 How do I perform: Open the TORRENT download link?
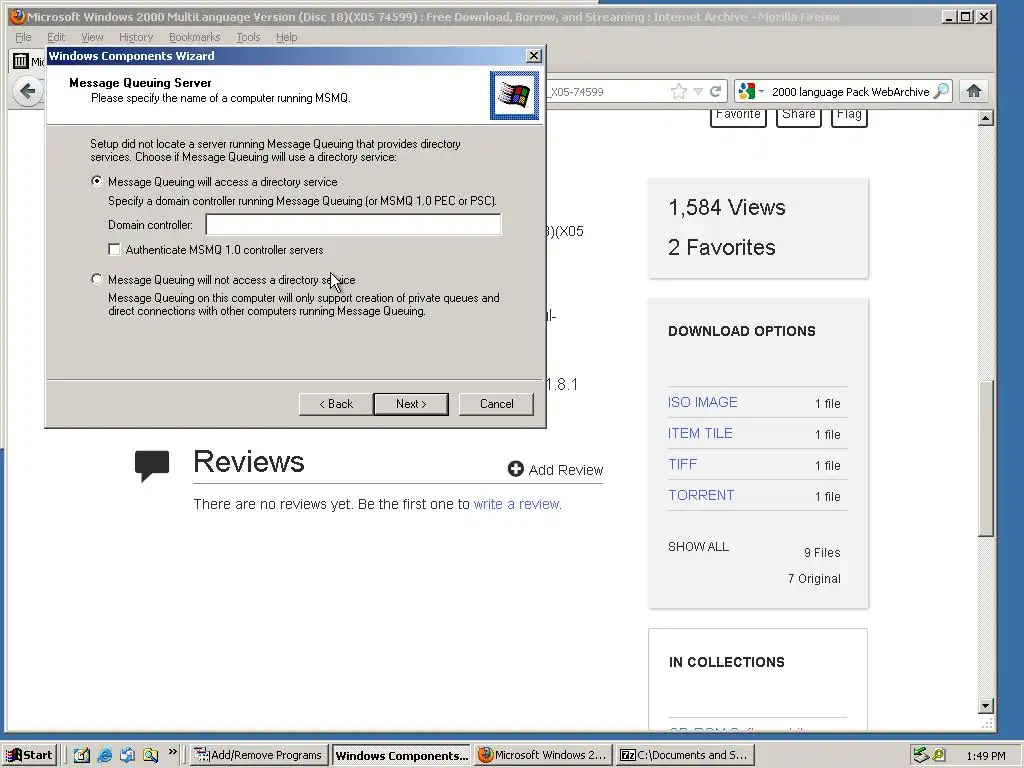(701, 495)
